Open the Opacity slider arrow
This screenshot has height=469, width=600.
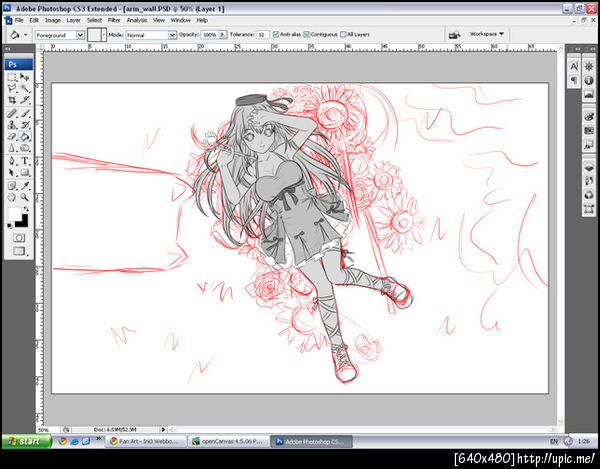(x=223, y=34)
